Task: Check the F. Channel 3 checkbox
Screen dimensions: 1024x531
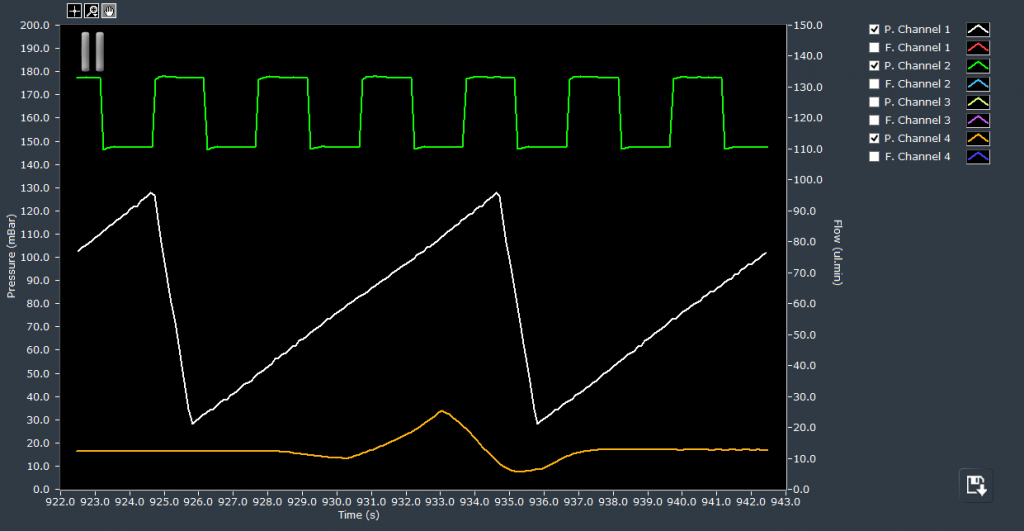Action: point(875,120)
